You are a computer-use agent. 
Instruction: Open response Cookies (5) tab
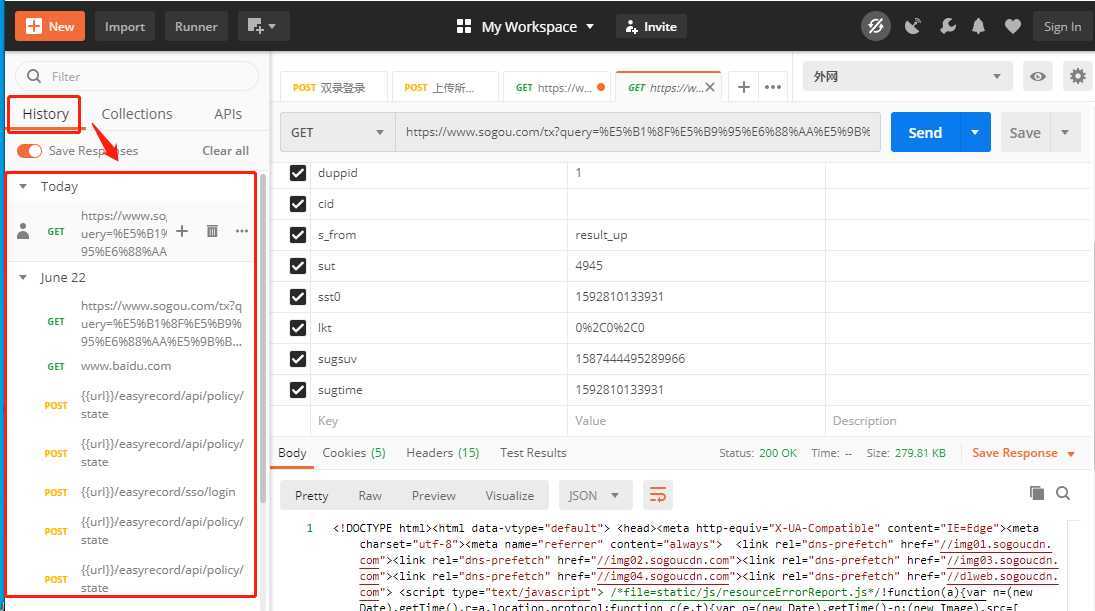point(354,452)
